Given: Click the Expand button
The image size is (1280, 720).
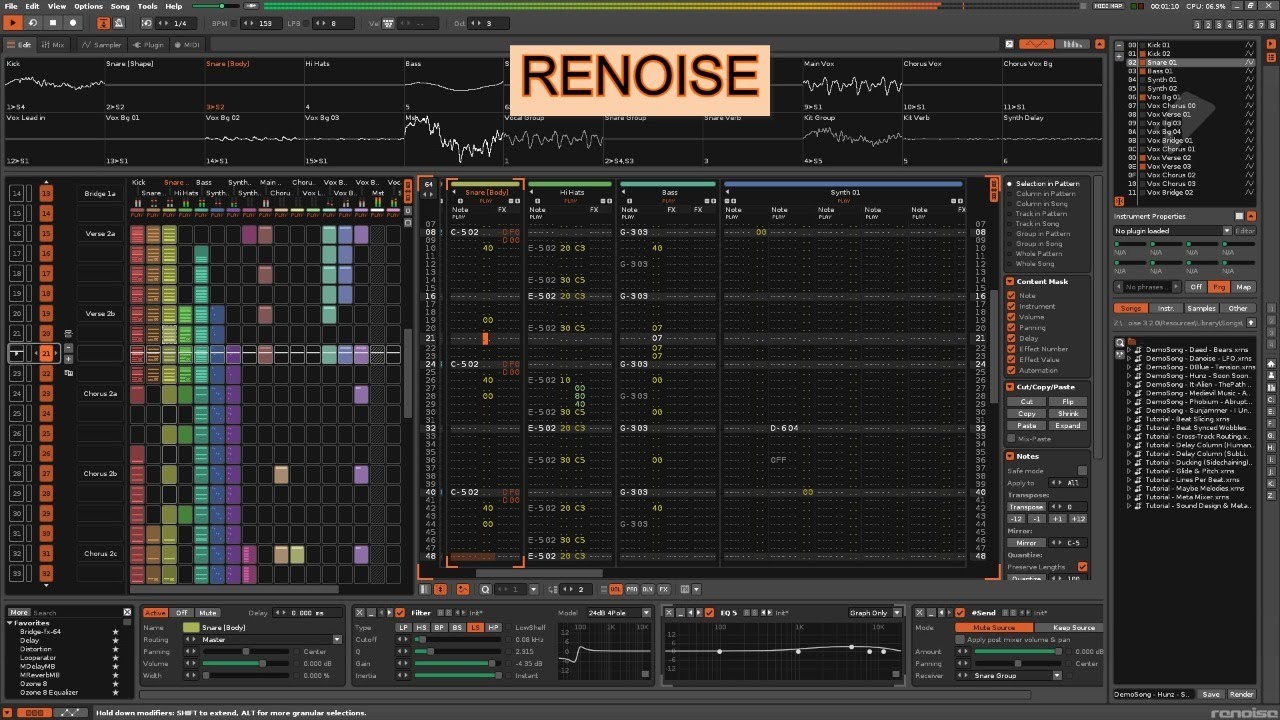Looking at the screenshot, I should click(x=1068, y=426).
